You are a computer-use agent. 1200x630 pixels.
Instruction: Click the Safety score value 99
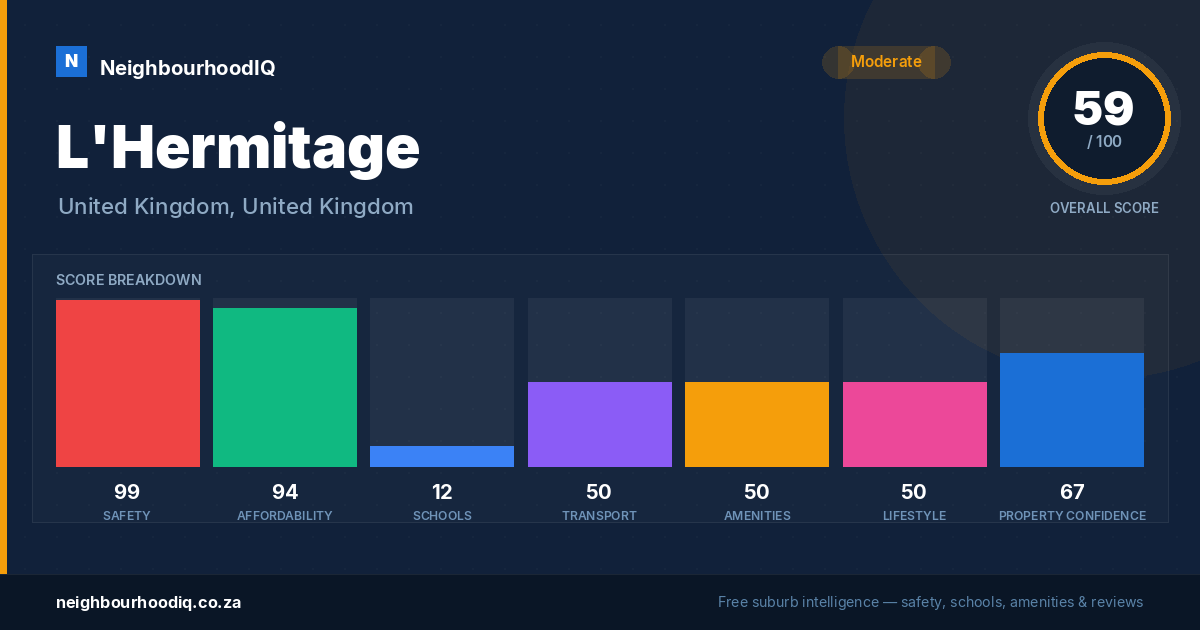(127, 492)
